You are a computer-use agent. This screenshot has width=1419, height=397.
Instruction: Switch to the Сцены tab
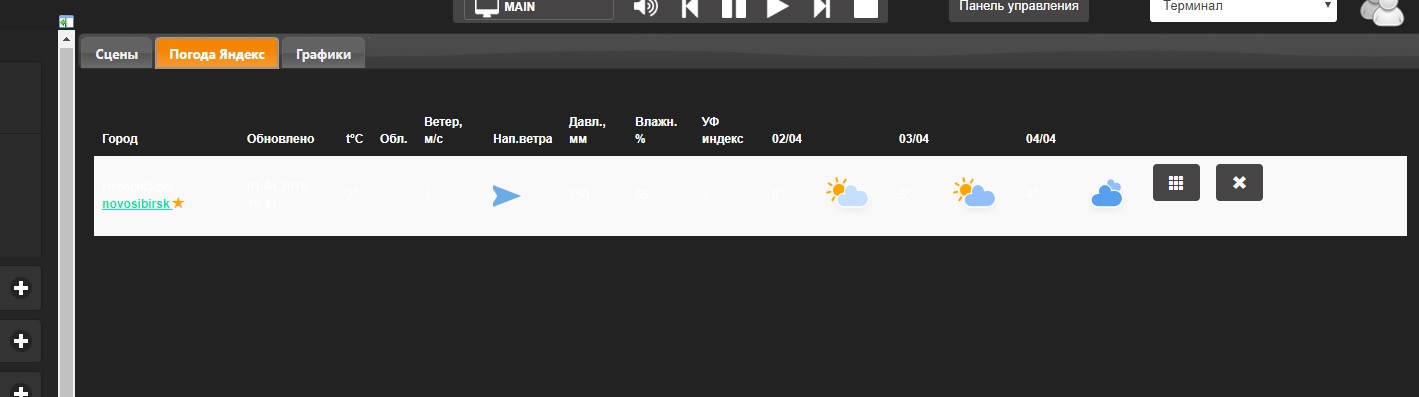coord(117,55)
